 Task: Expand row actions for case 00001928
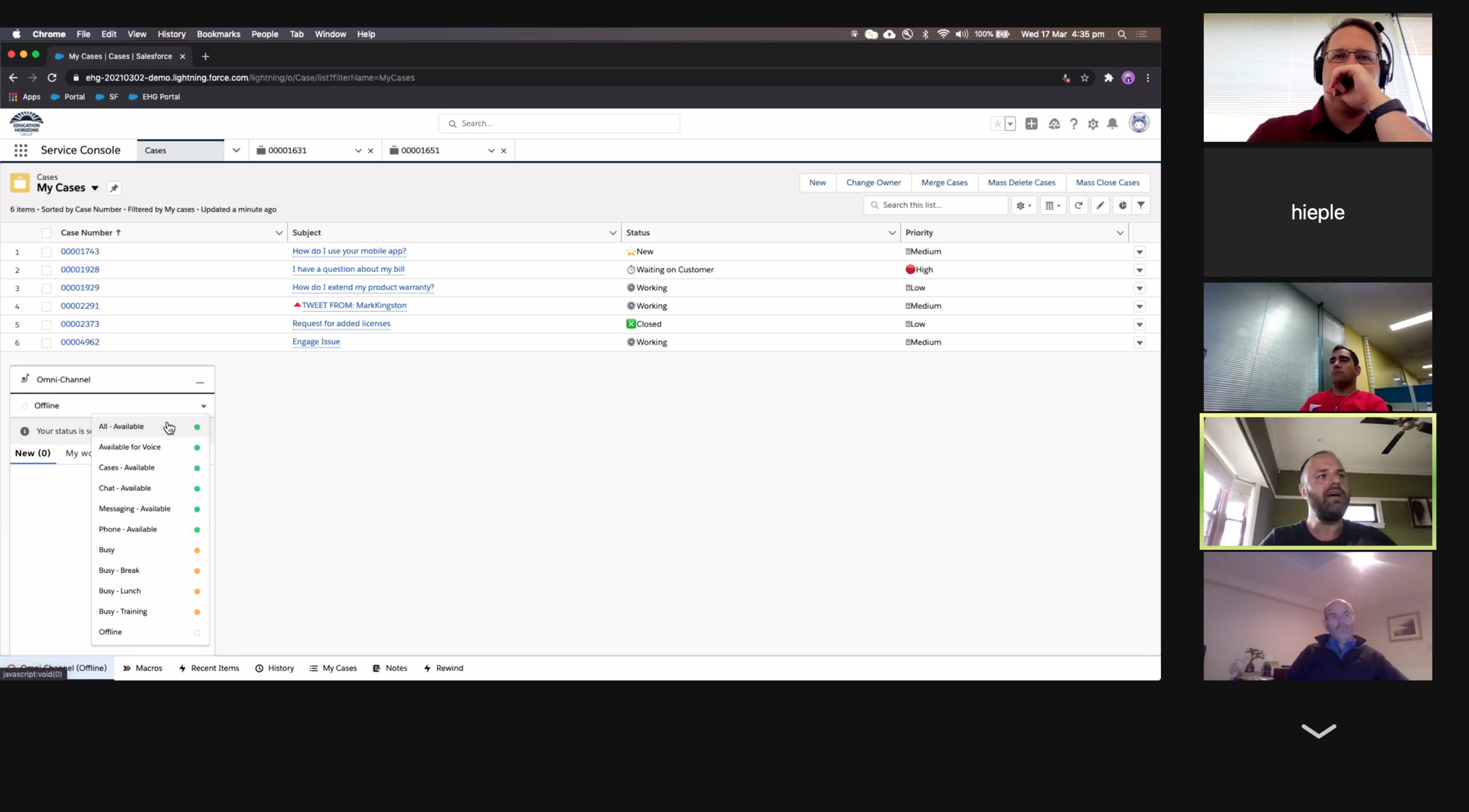1139,270
